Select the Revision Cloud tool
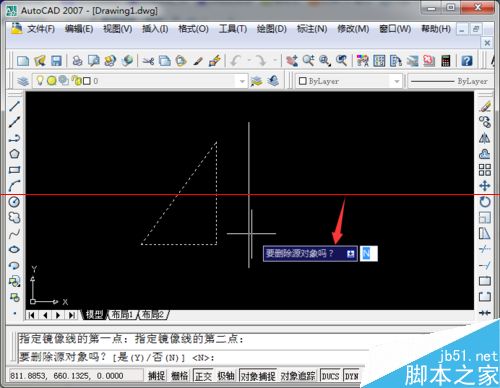 tap(14, 218)
